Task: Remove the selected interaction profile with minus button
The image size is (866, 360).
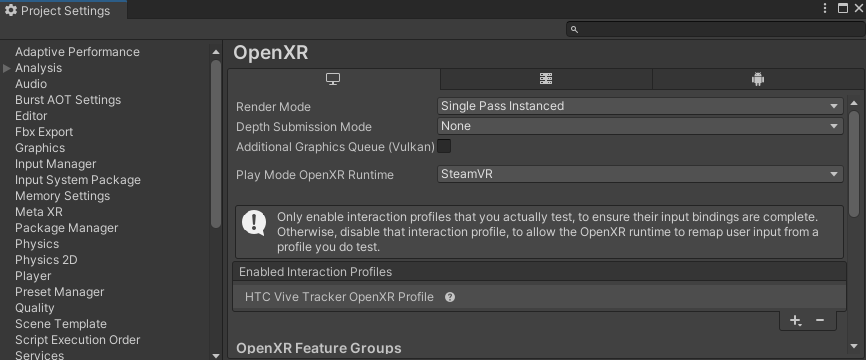Action: pyautogui.click(x=820, y=320)
